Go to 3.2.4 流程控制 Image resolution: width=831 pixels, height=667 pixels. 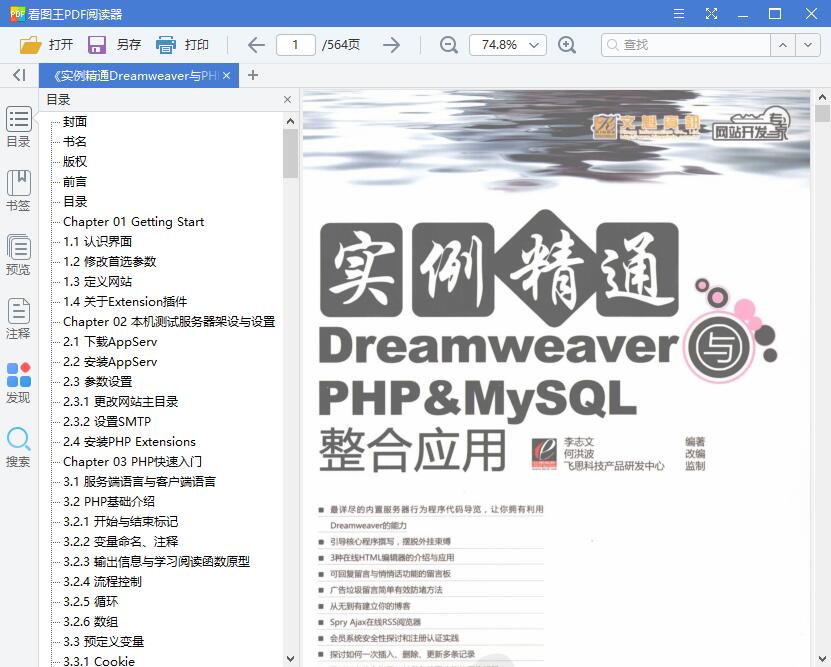[x=102, y=582]
